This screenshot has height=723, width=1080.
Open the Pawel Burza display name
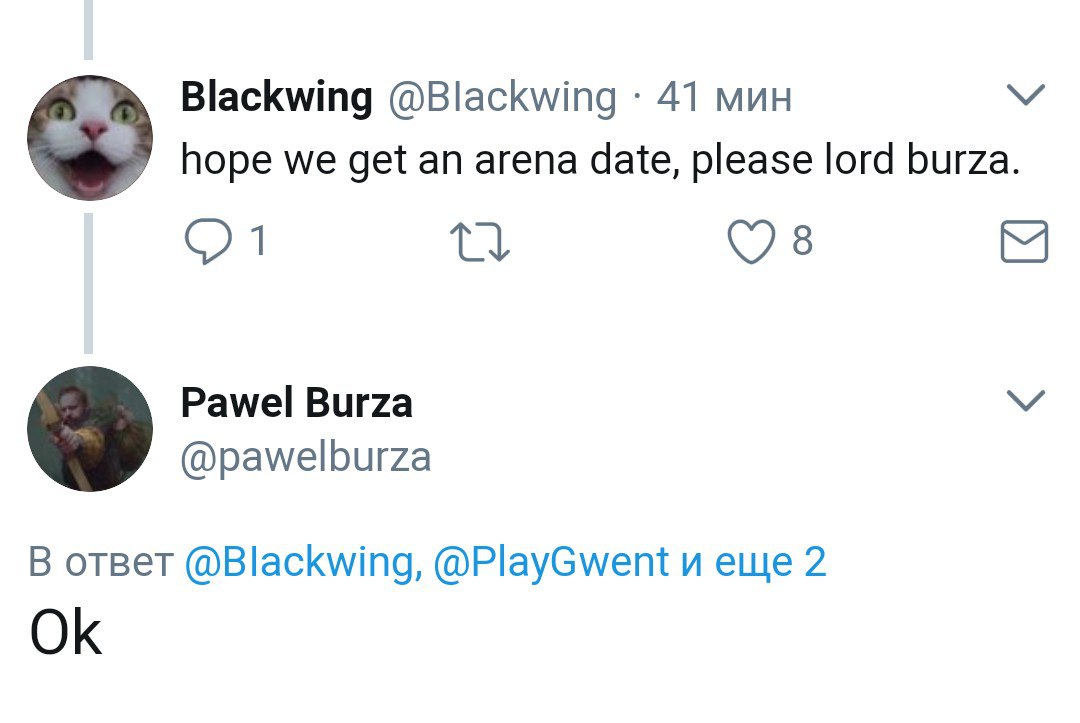(x=296, y=403)
